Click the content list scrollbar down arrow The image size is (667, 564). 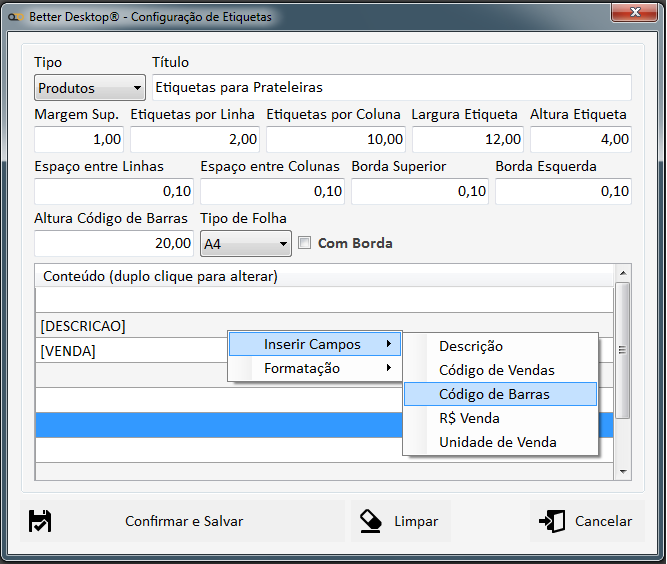[x=623, y=471]
